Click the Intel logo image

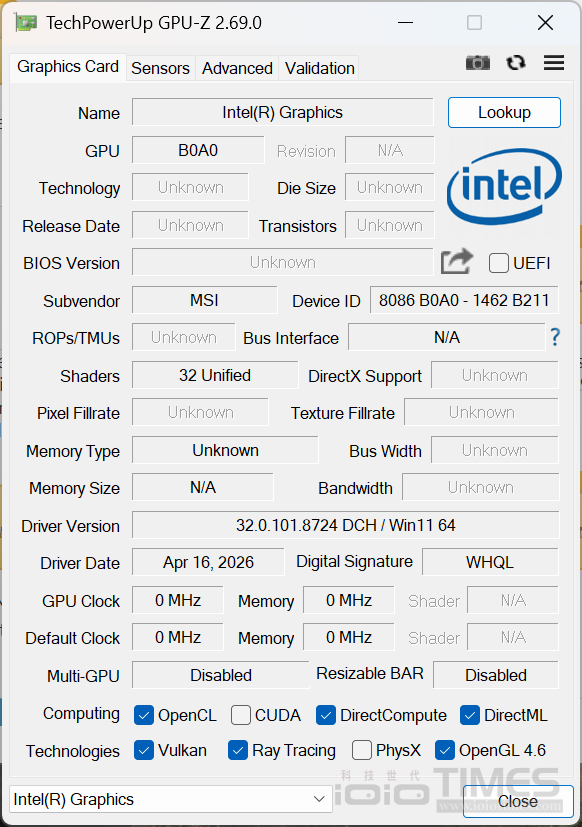point(504,186)
